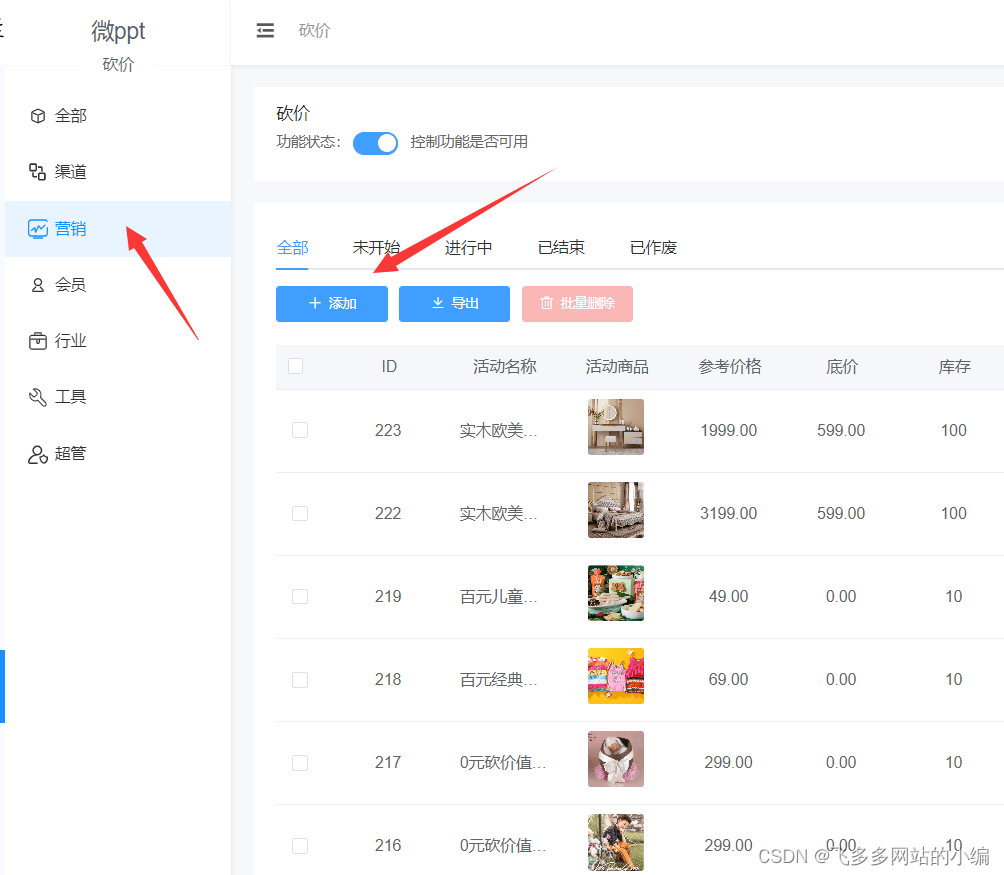1004x875 pixels.
Task: Click the 会员 member person icon
Action: click(38, 285)
